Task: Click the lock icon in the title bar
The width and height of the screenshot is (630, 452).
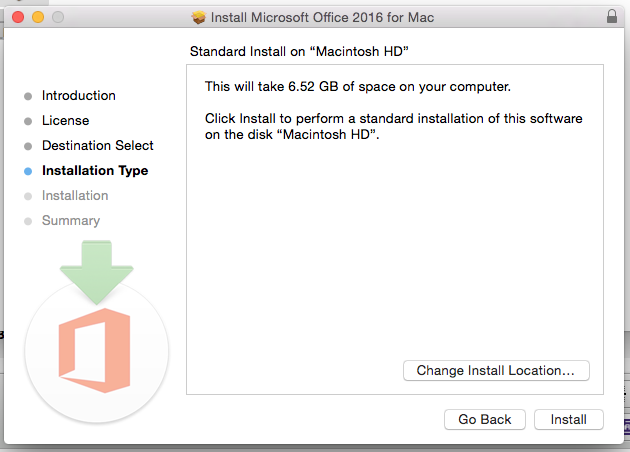Action: [x=612, y=17]
